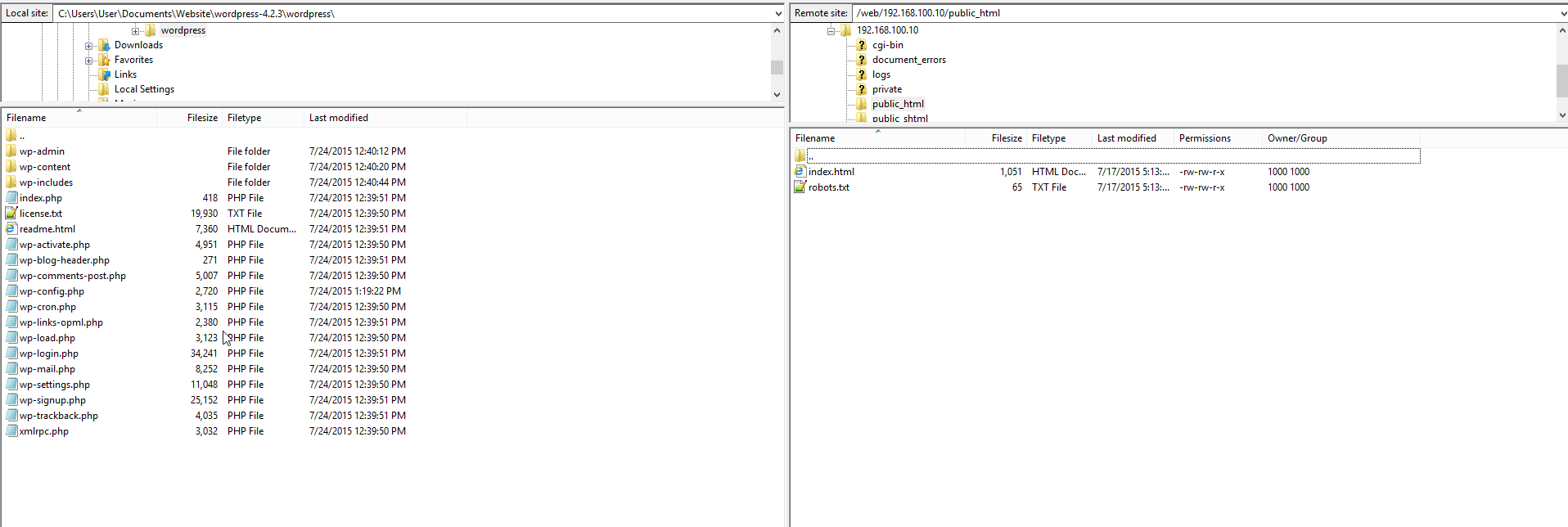Click the remote robots.txt file icon
Viewport: 1568px width, 527px height.
(x=800, y=187)
